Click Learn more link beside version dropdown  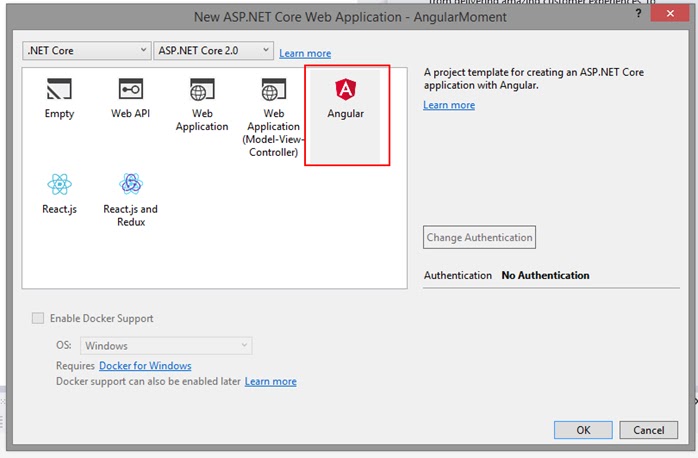click(x=305, y=53)
